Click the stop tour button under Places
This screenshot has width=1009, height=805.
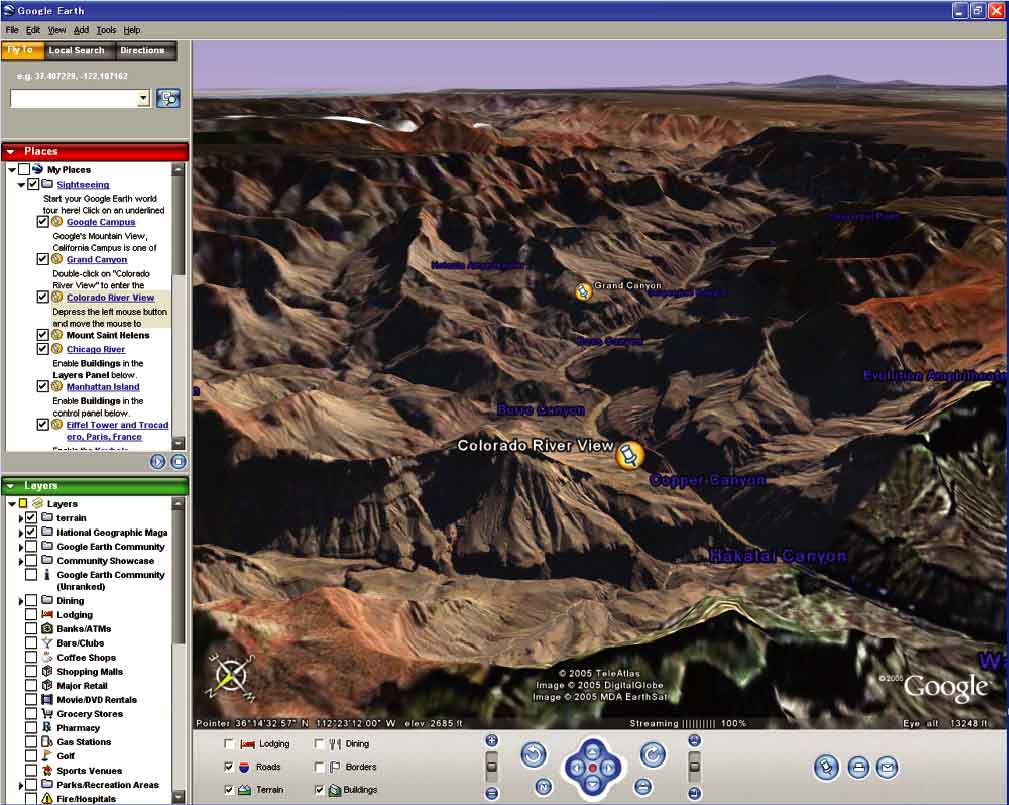tap(179, 461)
